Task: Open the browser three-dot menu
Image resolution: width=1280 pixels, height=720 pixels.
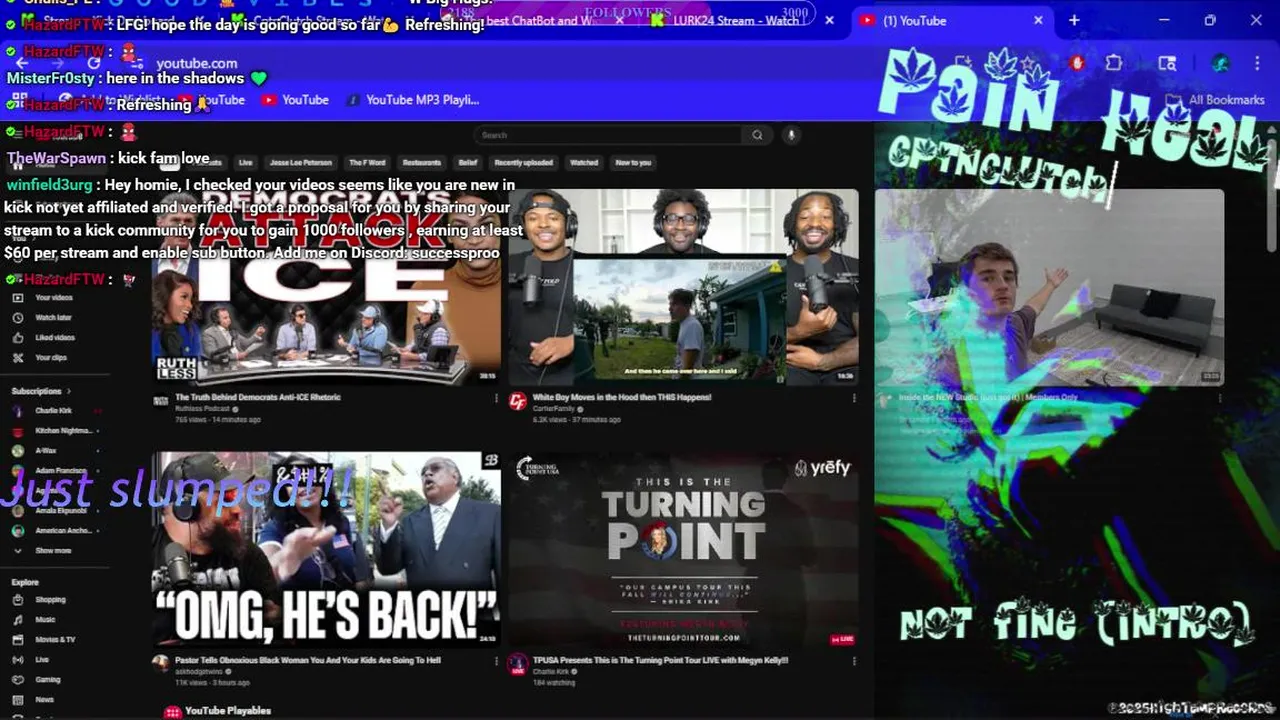Action: coord(1257,63)
